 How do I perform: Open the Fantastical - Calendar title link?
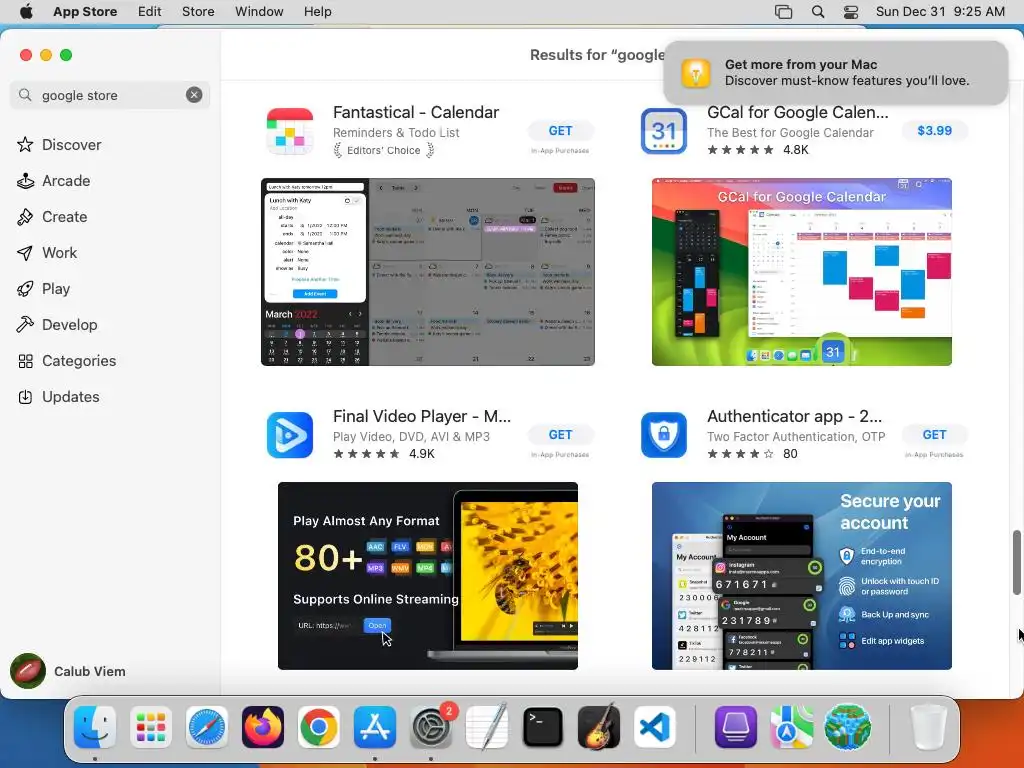[x=416, y=112]
